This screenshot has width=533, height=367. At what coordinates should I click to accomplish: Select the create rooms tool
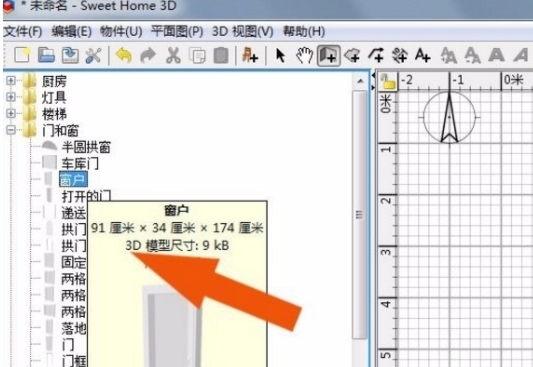click(x=352, y=55)
